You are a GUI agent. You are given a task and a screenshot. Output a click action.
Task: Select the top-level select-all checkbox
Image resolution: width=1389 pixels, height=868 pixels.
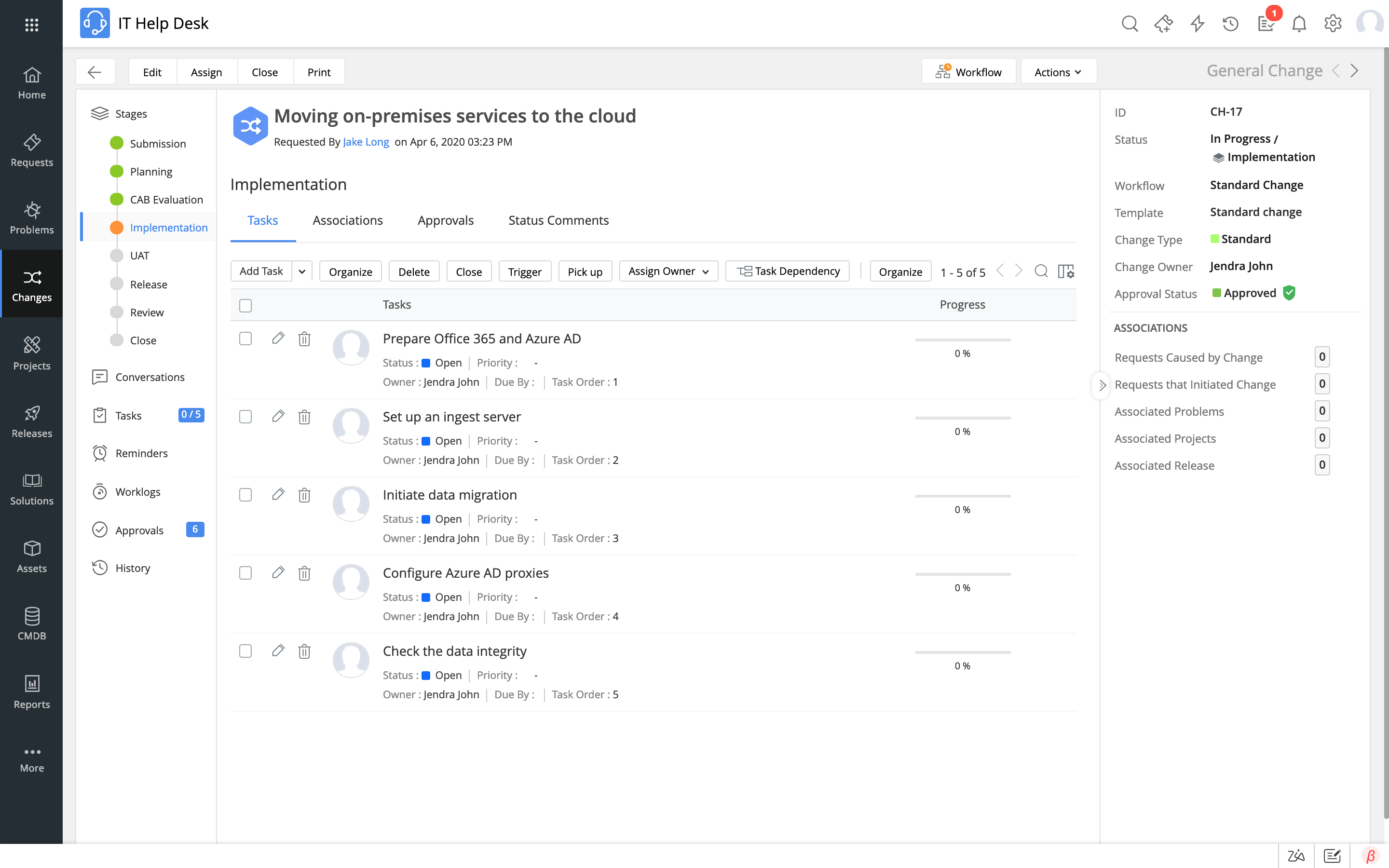245,305
